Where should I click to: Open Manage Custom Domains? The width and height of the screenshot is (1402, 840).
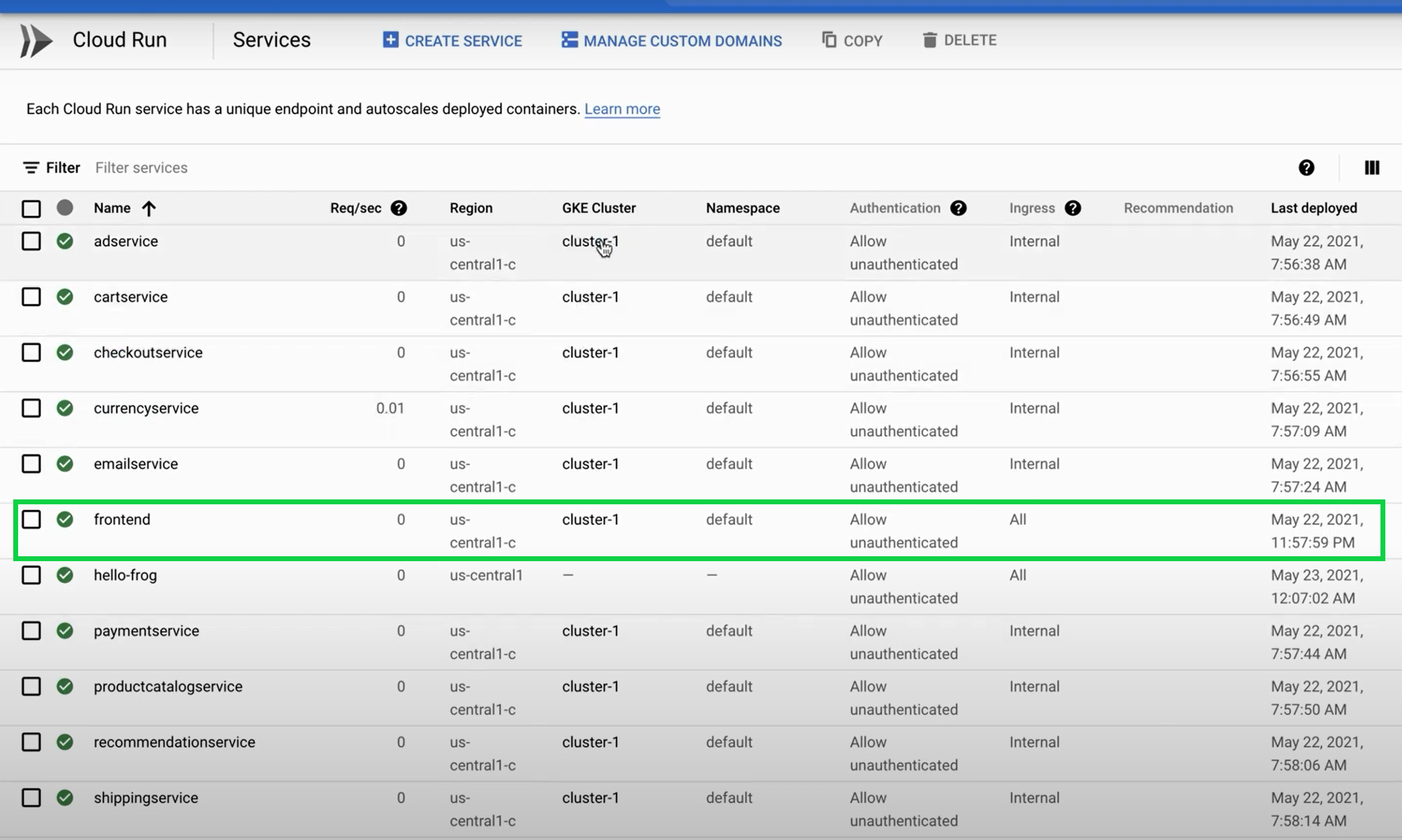[671, 41]
